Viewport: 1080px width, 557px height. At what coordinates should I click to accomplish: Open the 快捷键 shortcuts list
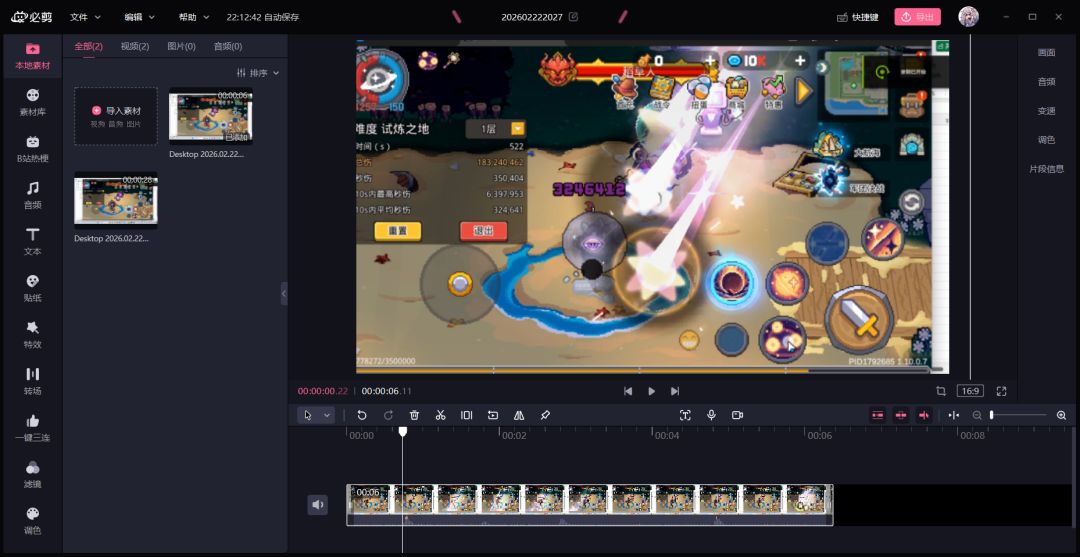tap(858, 17)
